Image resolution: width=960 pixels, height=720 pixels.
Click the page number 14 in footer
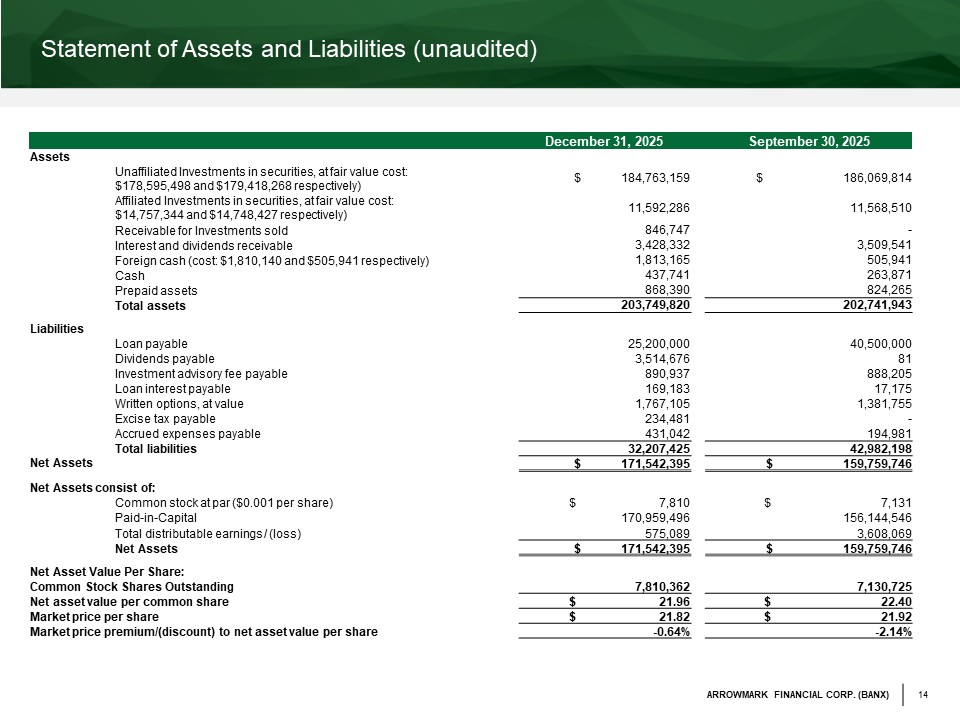tap(924, 695)
